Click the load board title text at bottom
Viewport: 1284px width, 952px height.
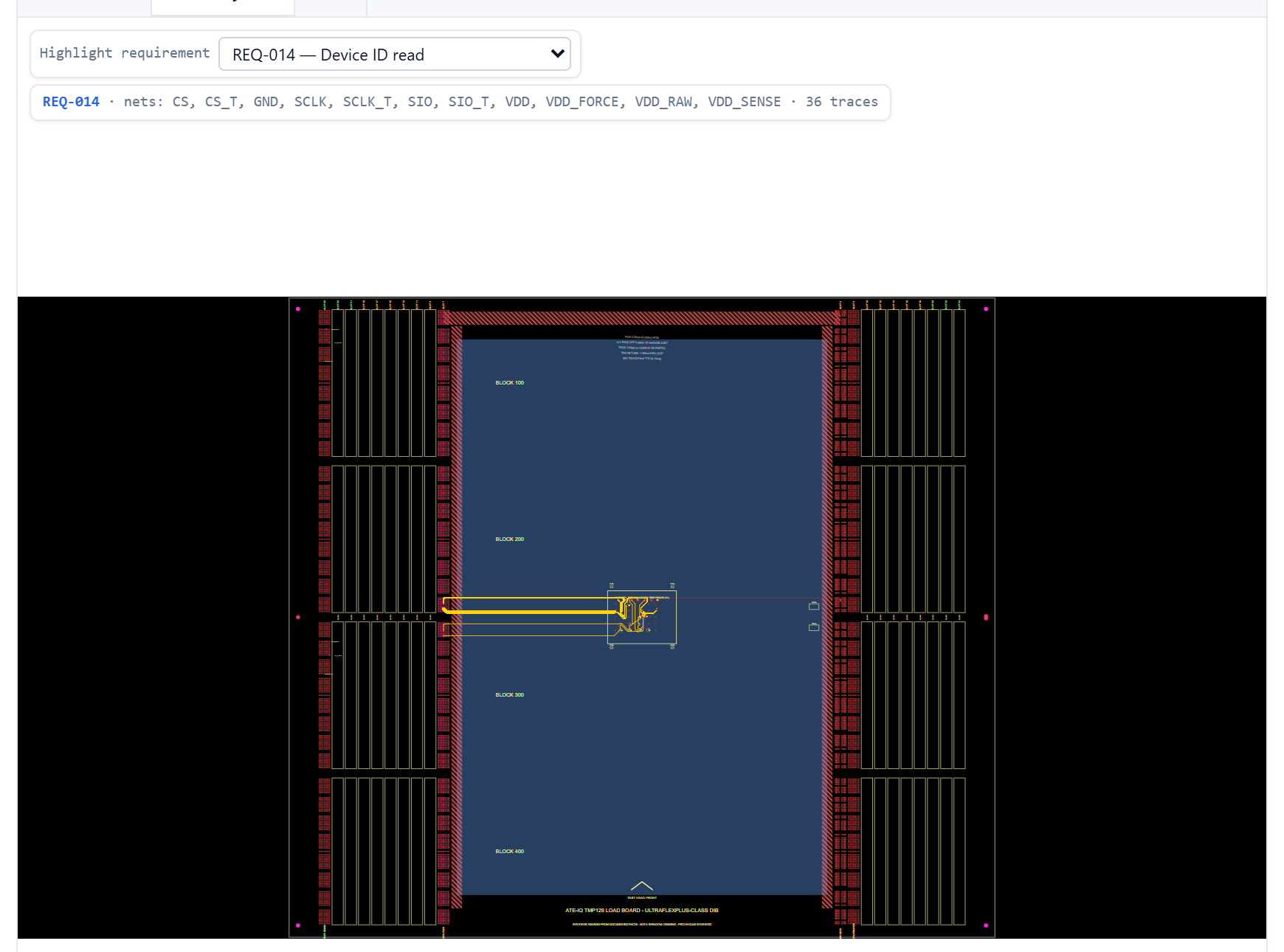(x=642, y=911)
